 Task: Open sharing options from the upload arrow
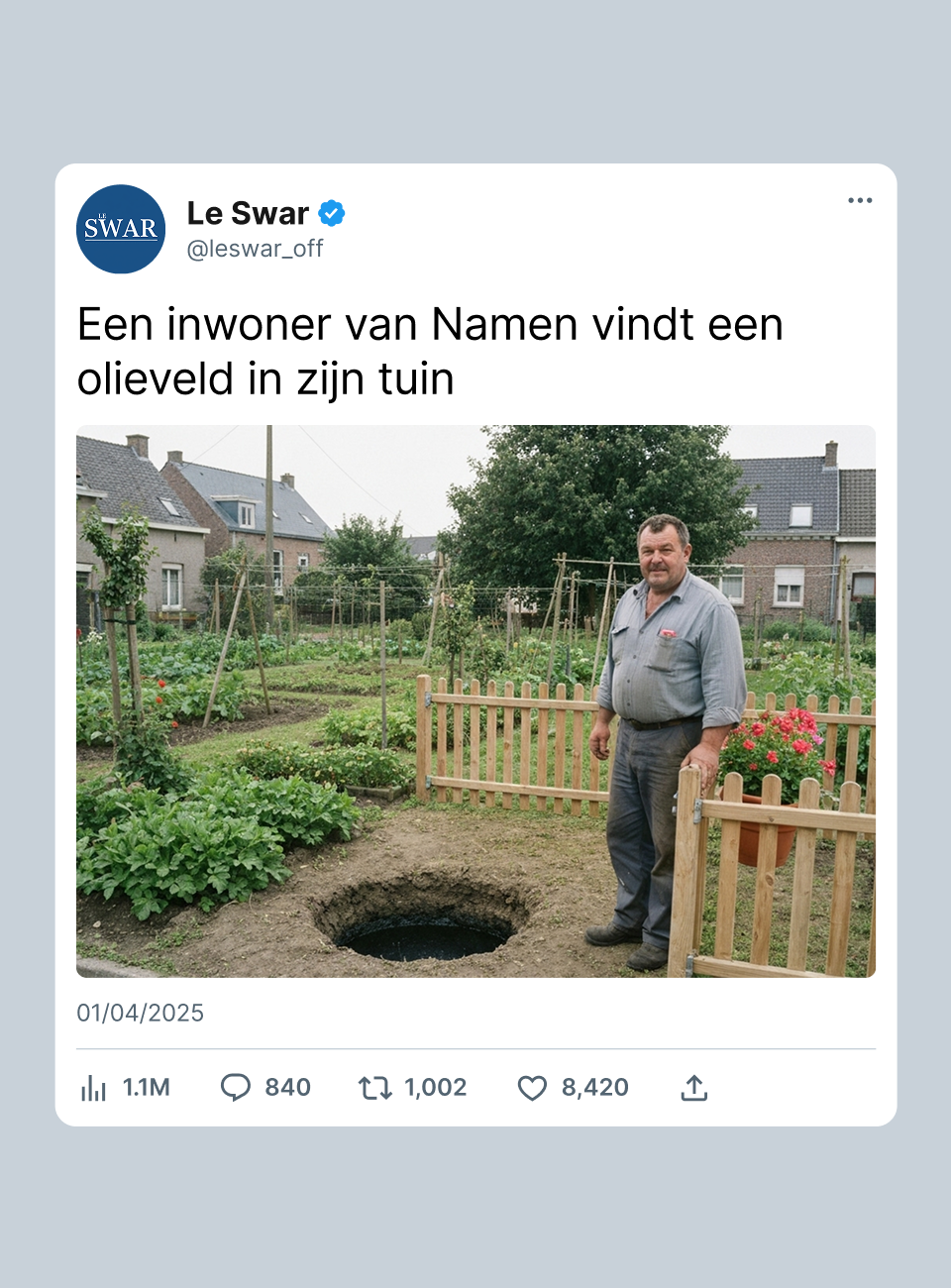pos(694,1087)
